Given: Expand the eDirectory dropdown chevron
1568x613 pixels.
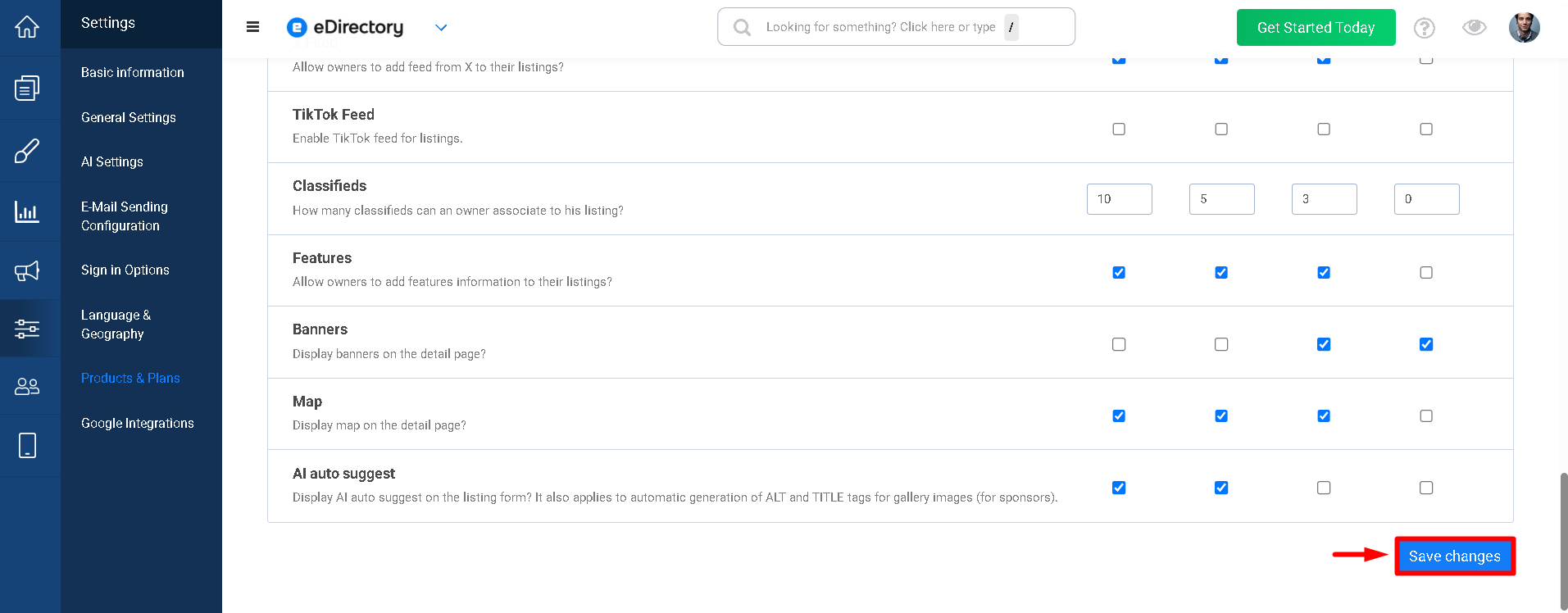Looking at the screenshot, I should (x=441, y=28).
